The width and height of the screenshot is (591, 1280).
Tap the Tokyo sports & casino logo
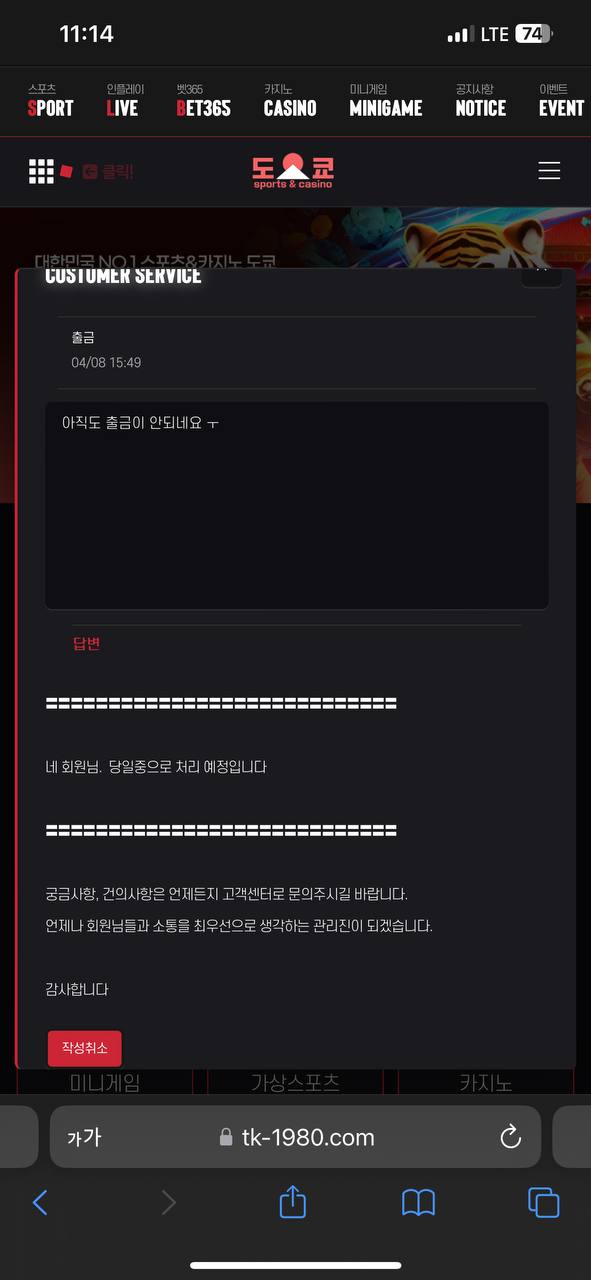point(292,170)
